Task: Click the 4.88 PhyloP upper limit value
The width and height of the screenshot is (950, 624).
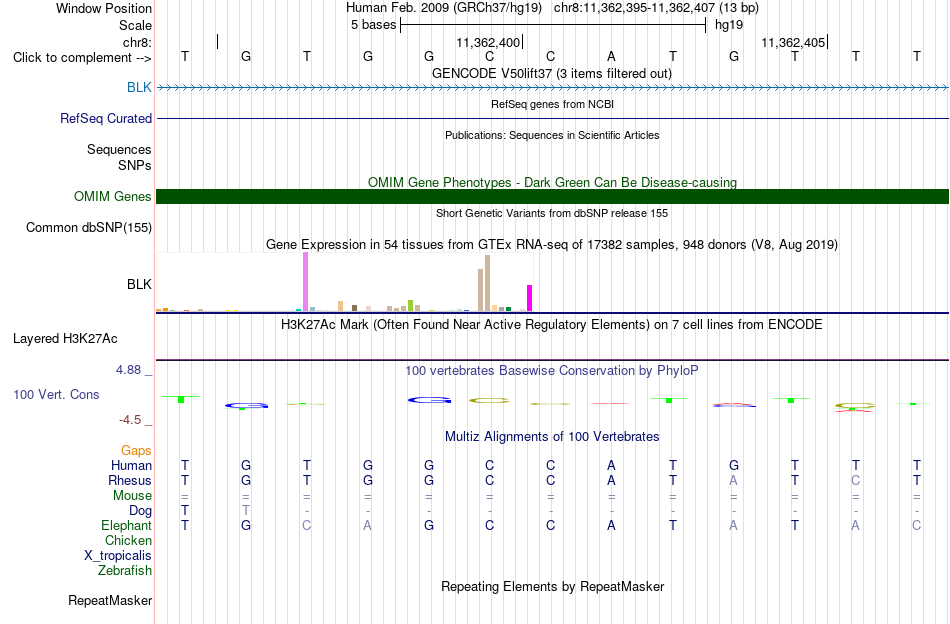Action: coord(128,370)
